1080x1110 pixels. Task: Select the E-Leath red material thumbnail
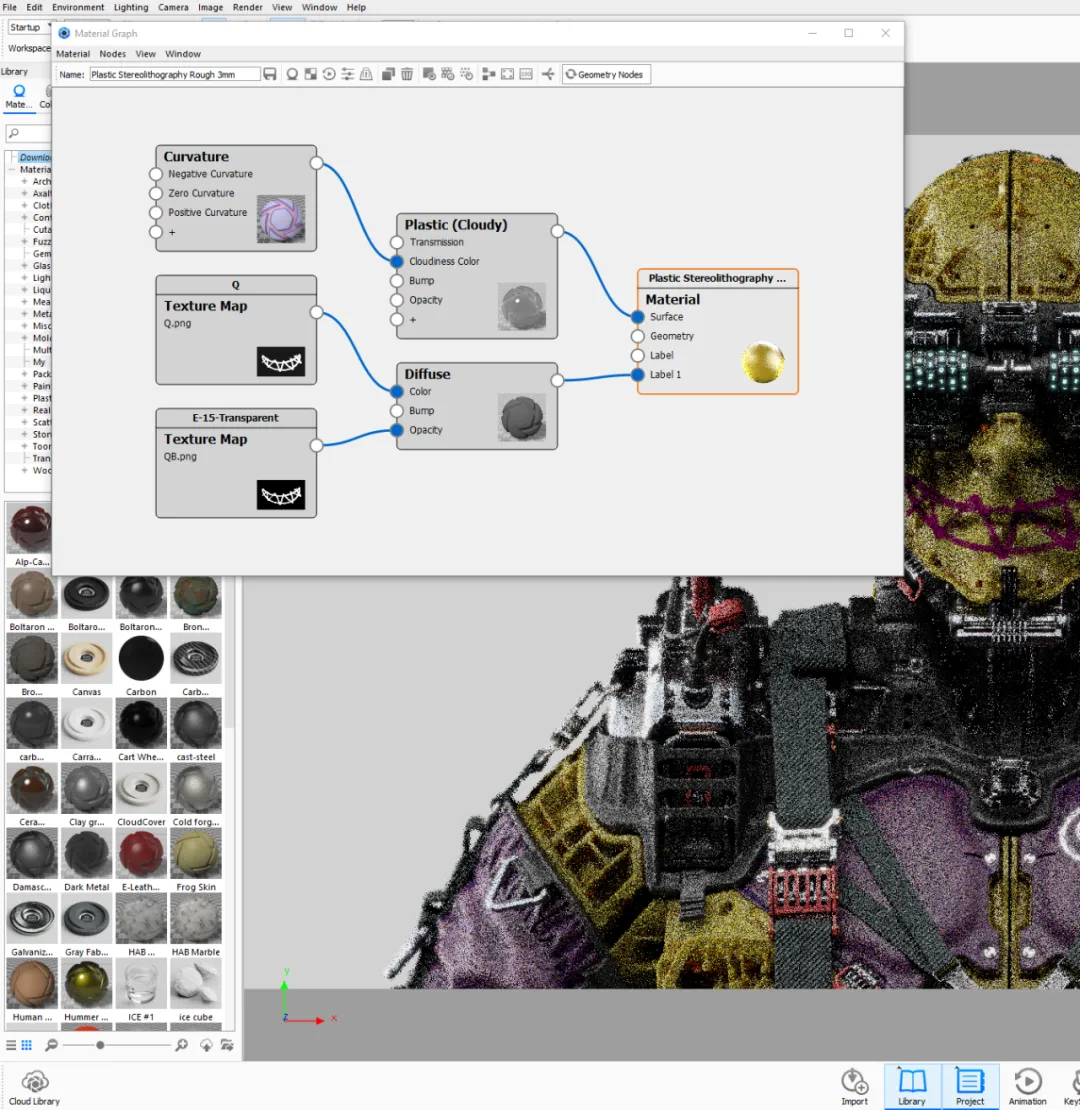pyautogui.click(x=142, y=853)
